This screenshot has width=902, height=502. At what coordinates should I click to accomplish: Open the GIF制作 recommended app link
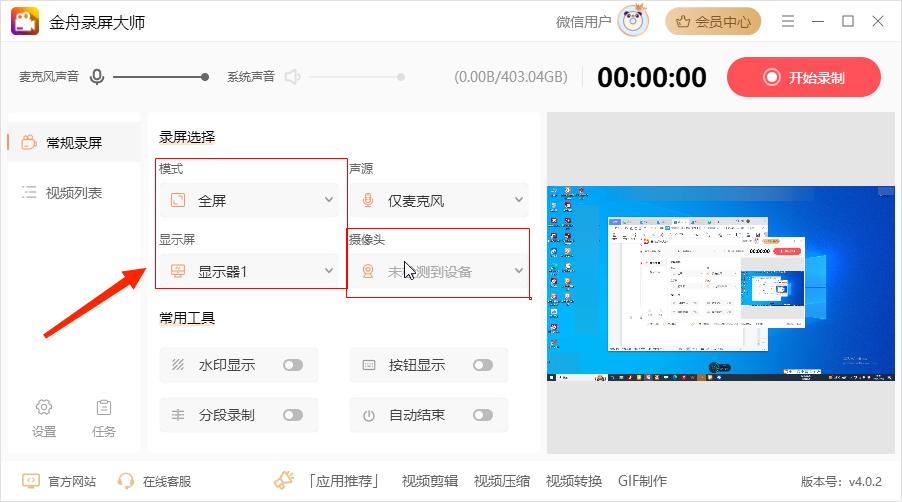(x=643, y=481)
